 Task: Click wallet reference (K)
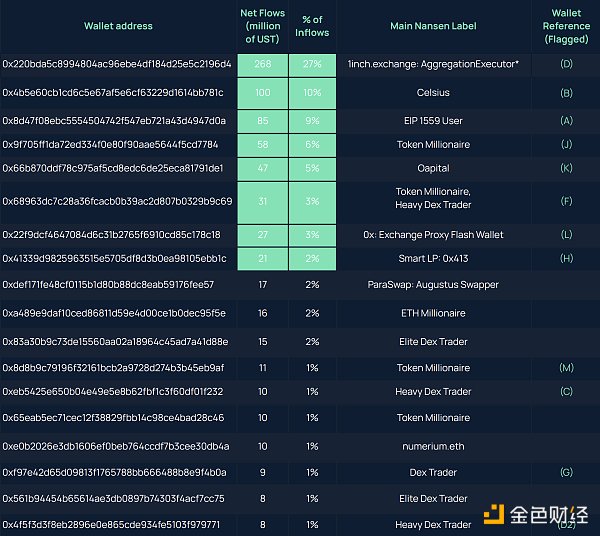tap(566, 169)
